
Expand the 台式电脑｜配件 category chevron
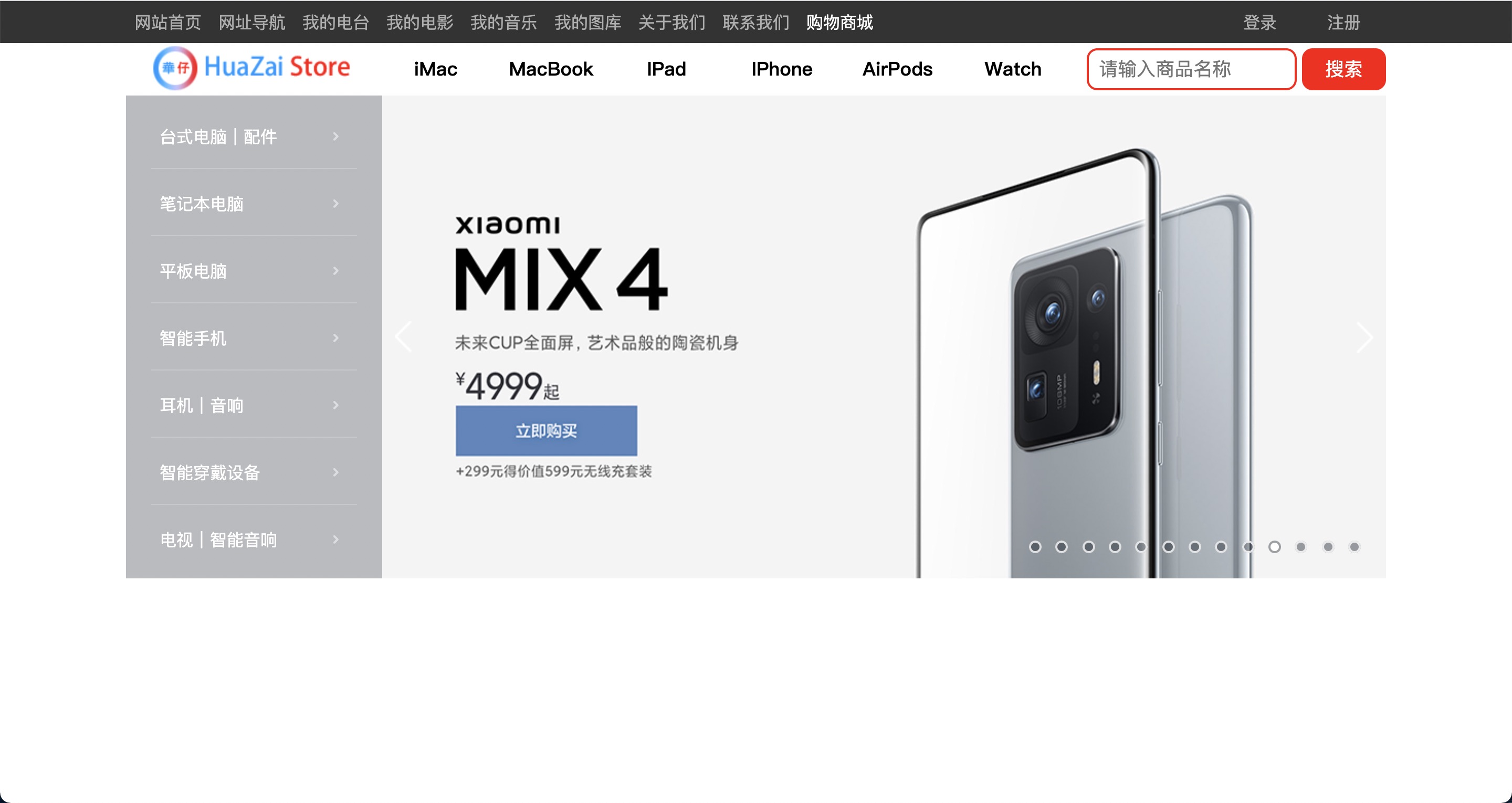pyautogui.click(x=336, y=136)
